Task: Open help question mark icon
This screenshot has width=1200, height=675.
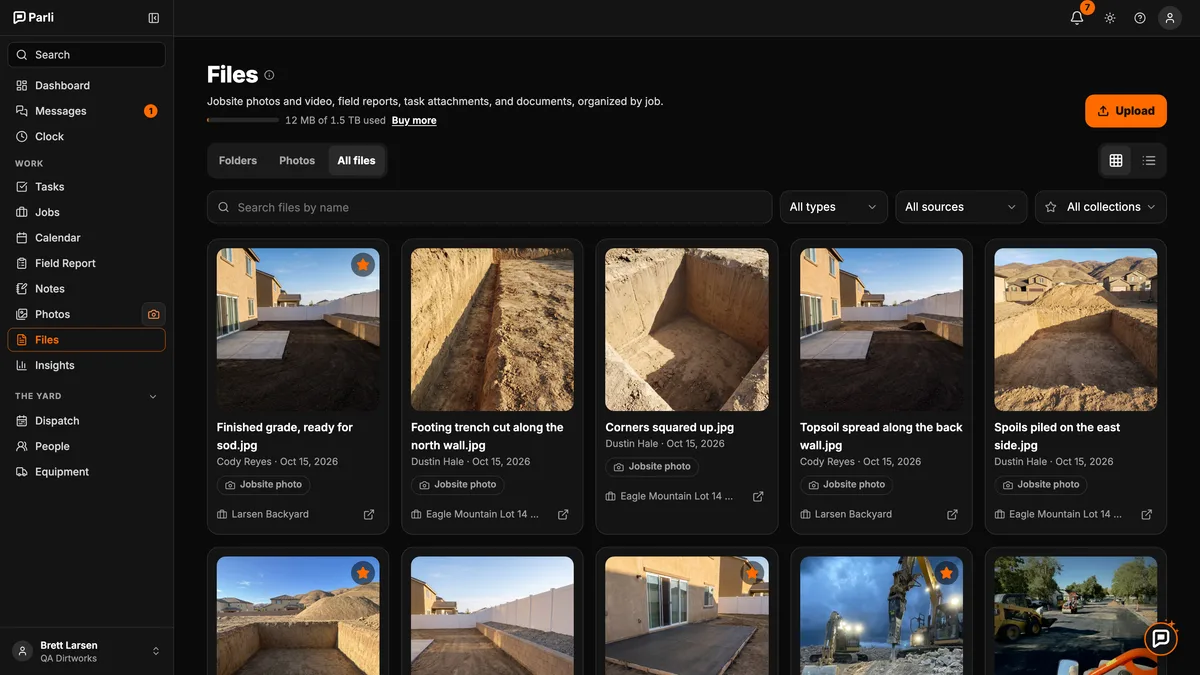Action: coord(1140,18)
